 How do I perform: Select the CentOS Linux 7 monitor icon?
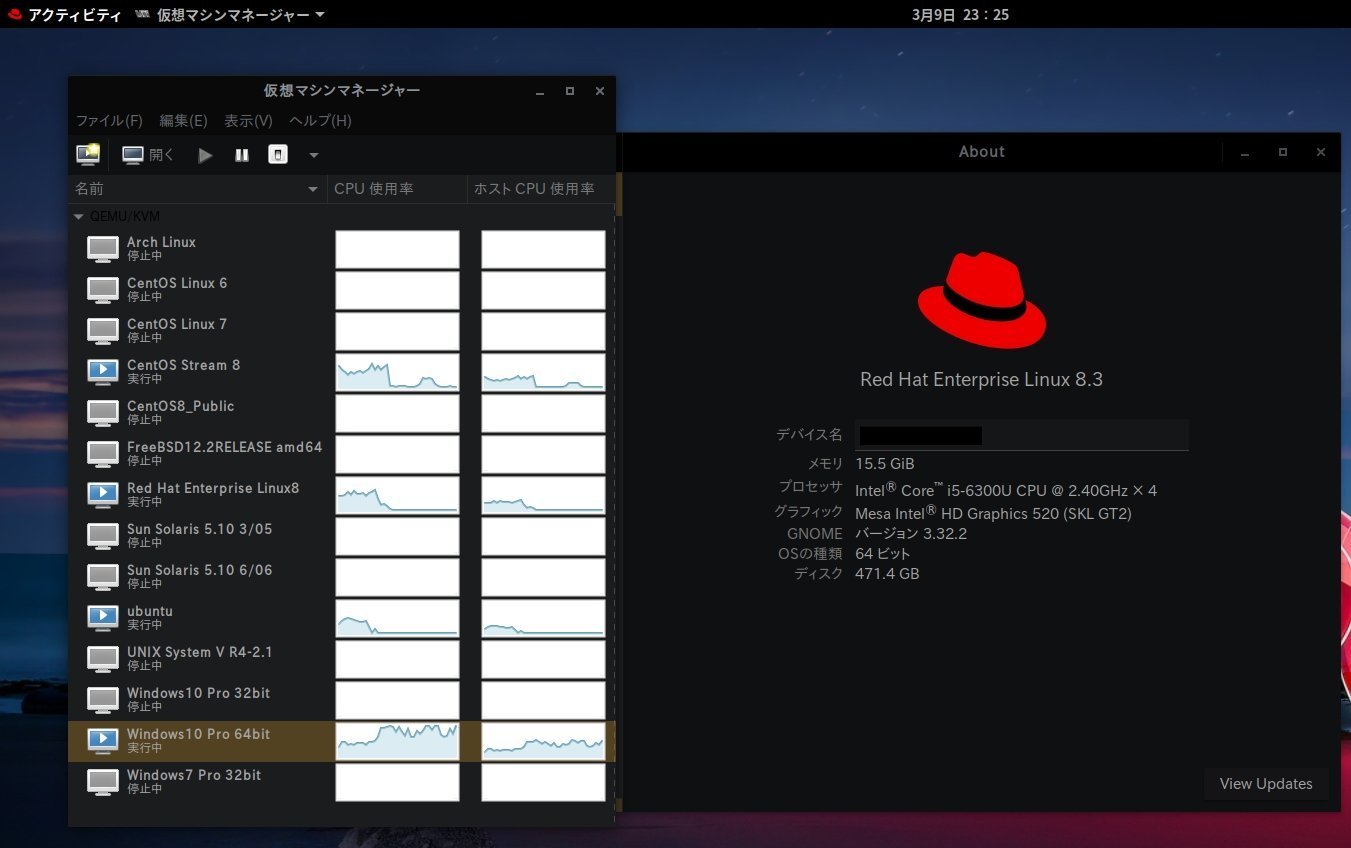click(x=103, y=330)
